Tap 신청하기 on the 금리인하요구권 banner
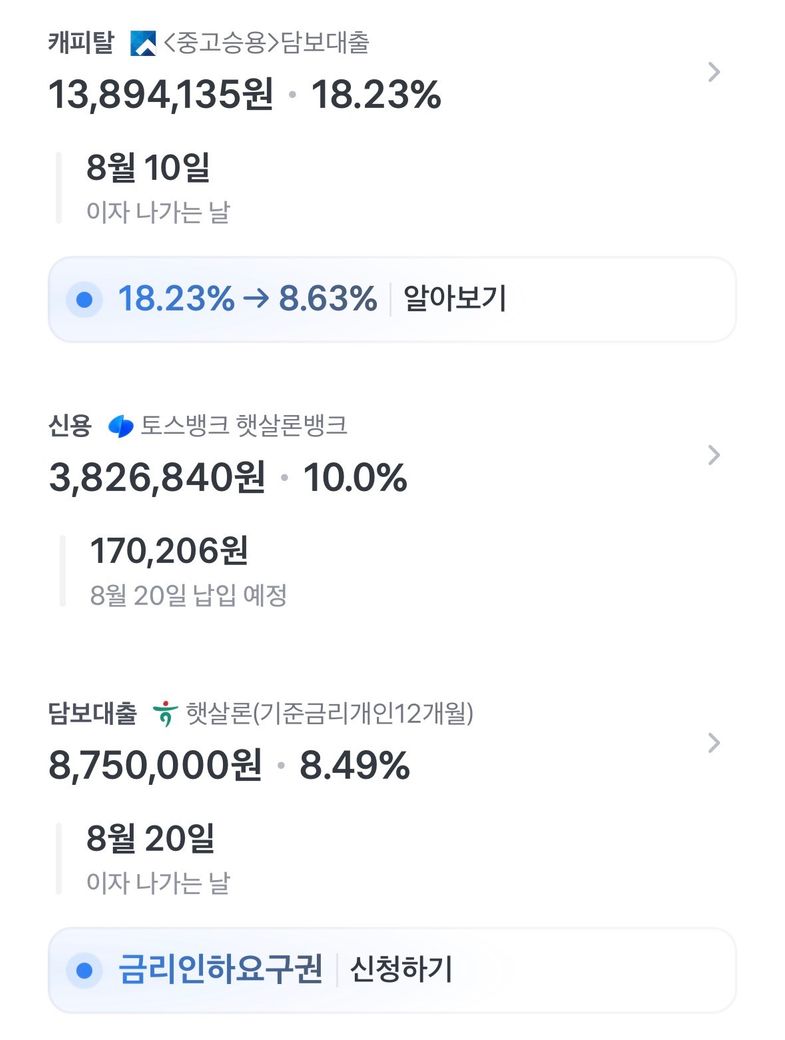The height and width of the screenshot is (1040, 785). pyautogui.click(x=401, y=970)
